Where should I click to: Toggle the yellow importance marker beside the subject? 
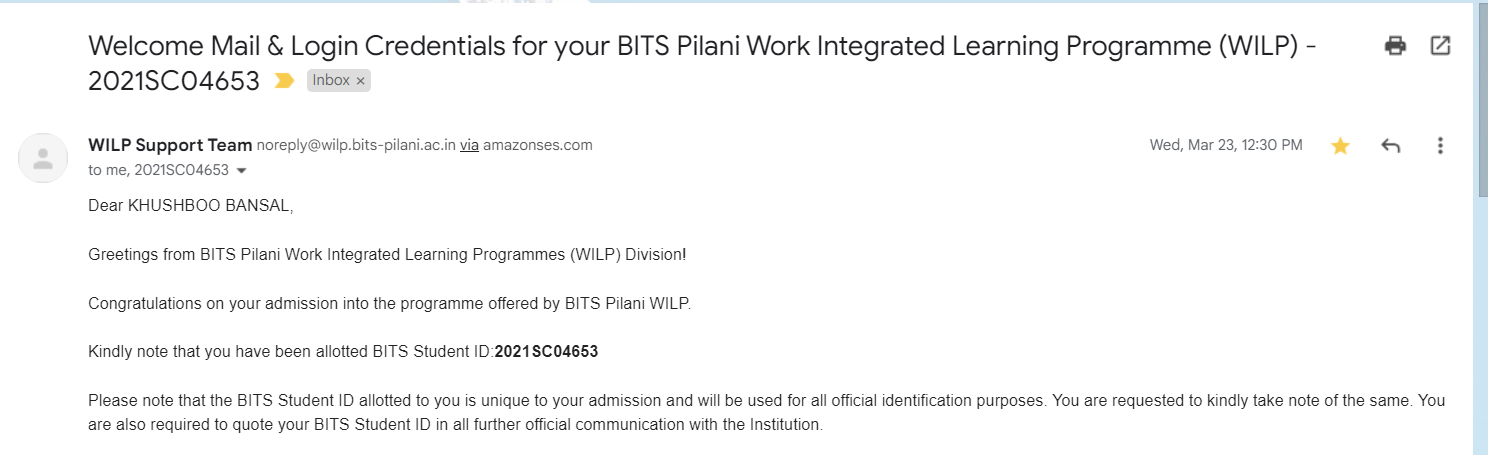pos(284,81)
